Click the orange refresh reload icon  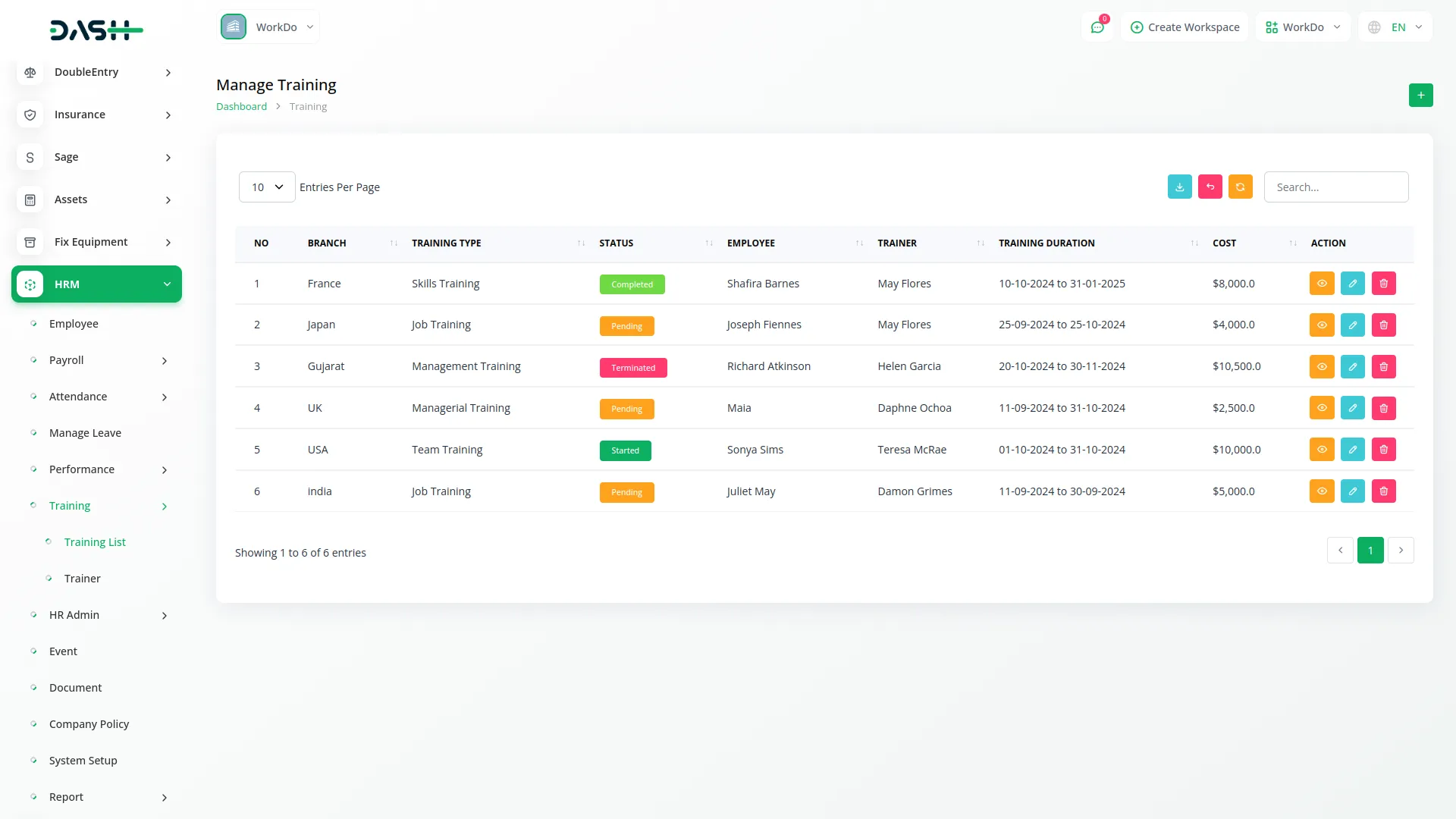(x=1240, y=187)
